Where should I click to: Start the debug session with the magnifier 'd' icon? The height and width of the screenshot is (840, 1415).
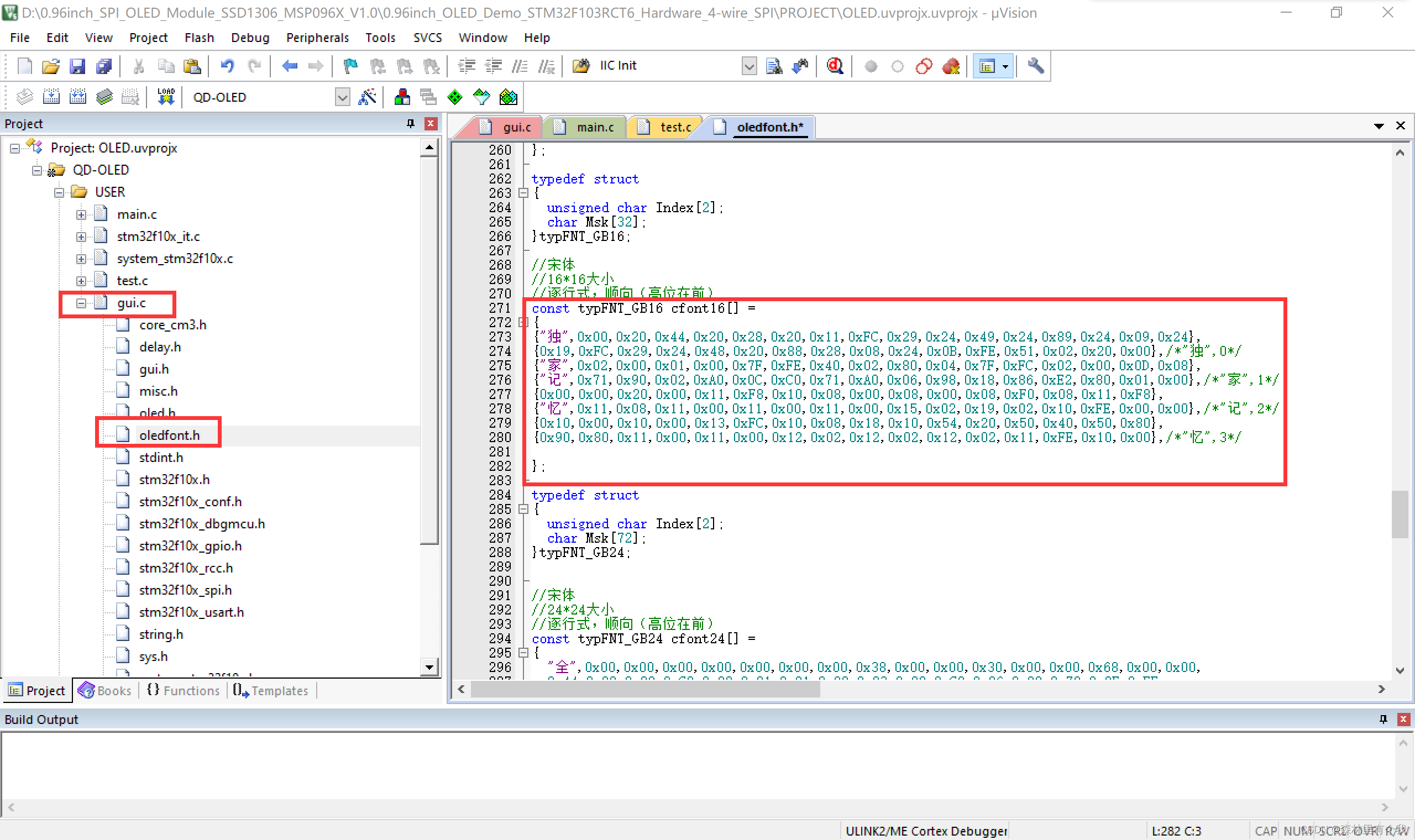835,66
